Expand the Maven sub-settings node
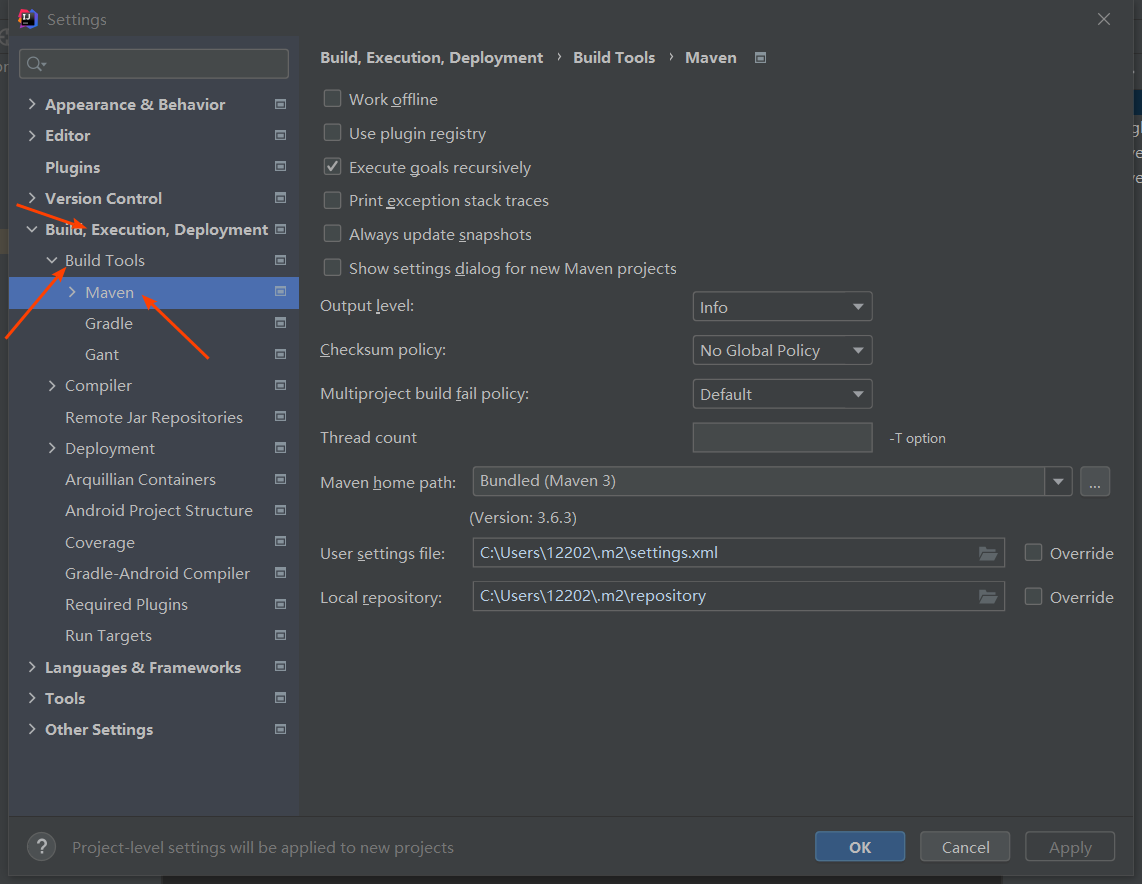Image resolution: width=1142 pixels, height=884 pixels. click(72, 292)
